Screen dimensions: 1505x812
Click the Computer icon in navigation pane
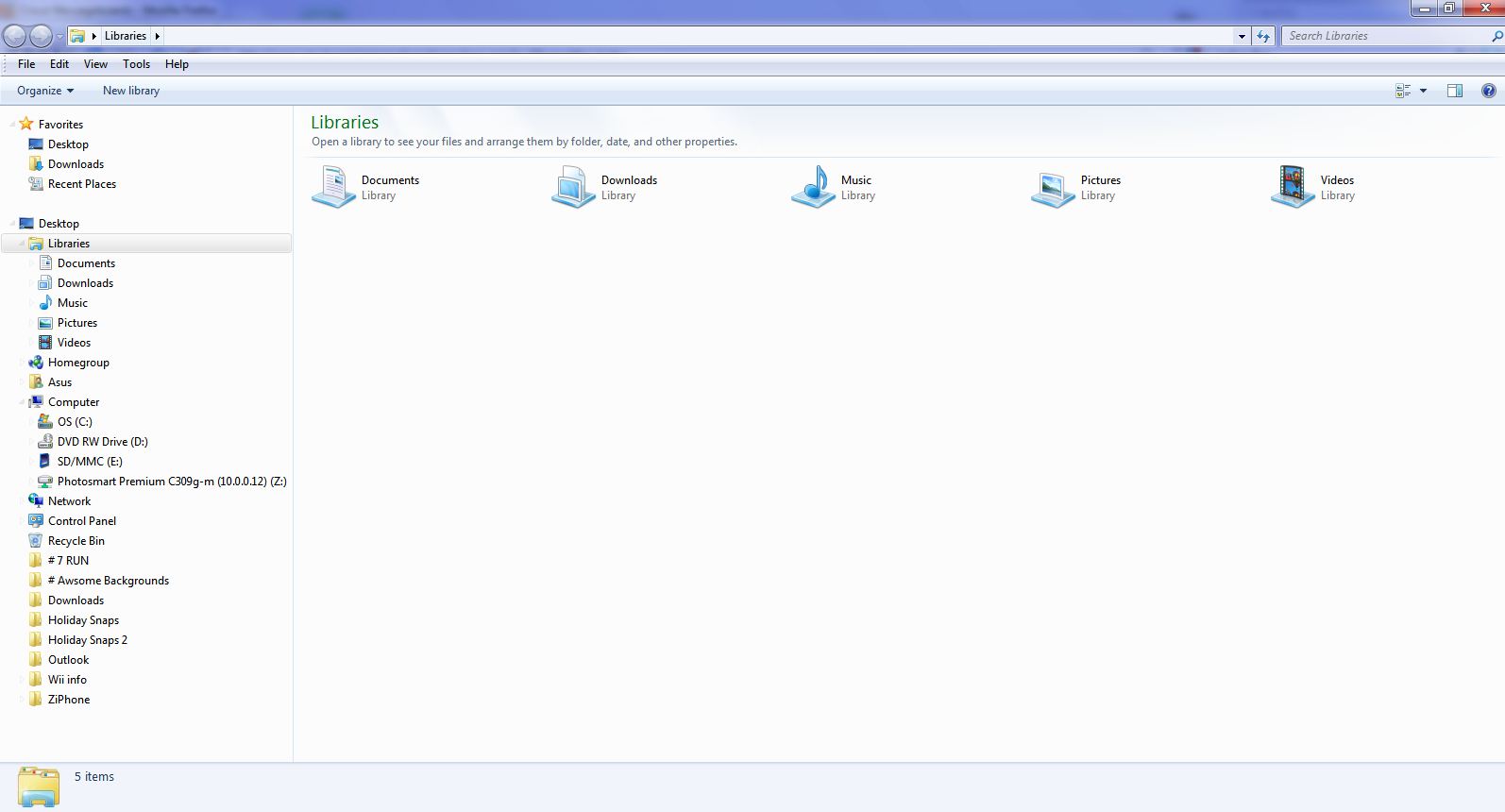(x=36, y=402)
